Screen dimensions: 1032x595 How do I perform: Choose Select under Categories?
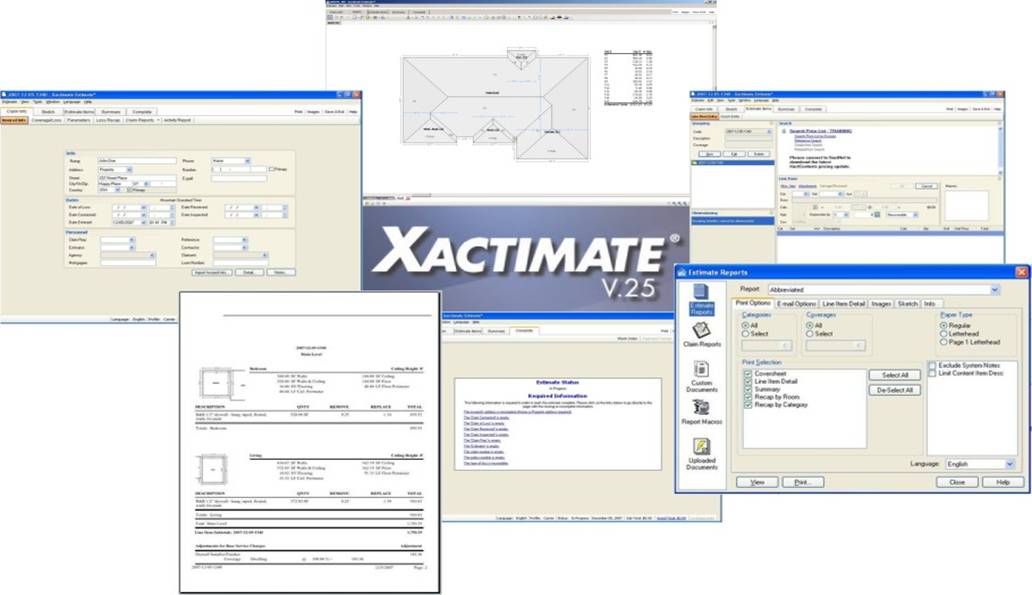click(747, 334)
